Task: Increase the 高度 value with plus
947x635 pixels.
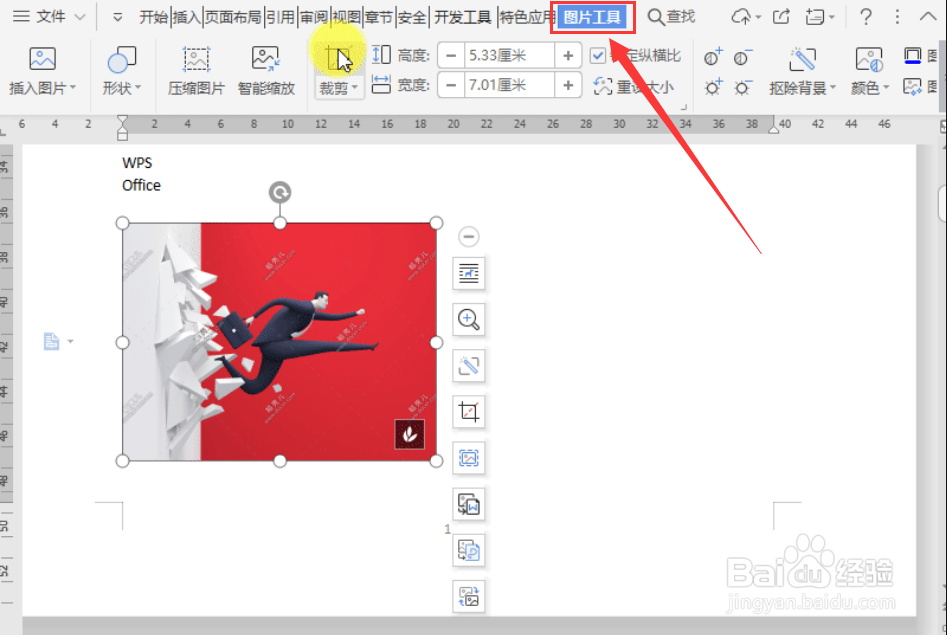Action: pos(568,56)
